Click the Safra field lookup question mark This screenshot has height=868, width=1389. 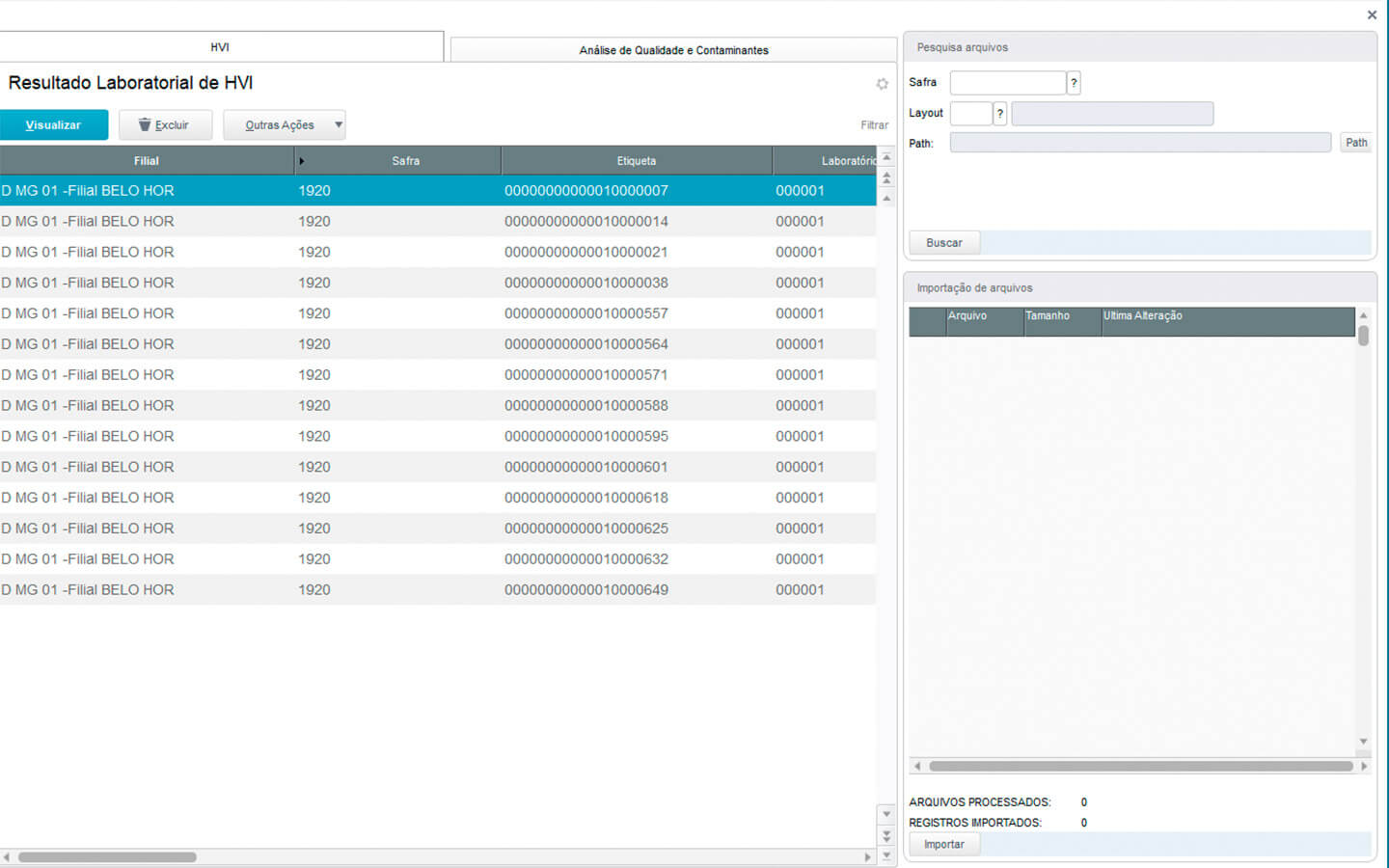tap(1074, 83)
